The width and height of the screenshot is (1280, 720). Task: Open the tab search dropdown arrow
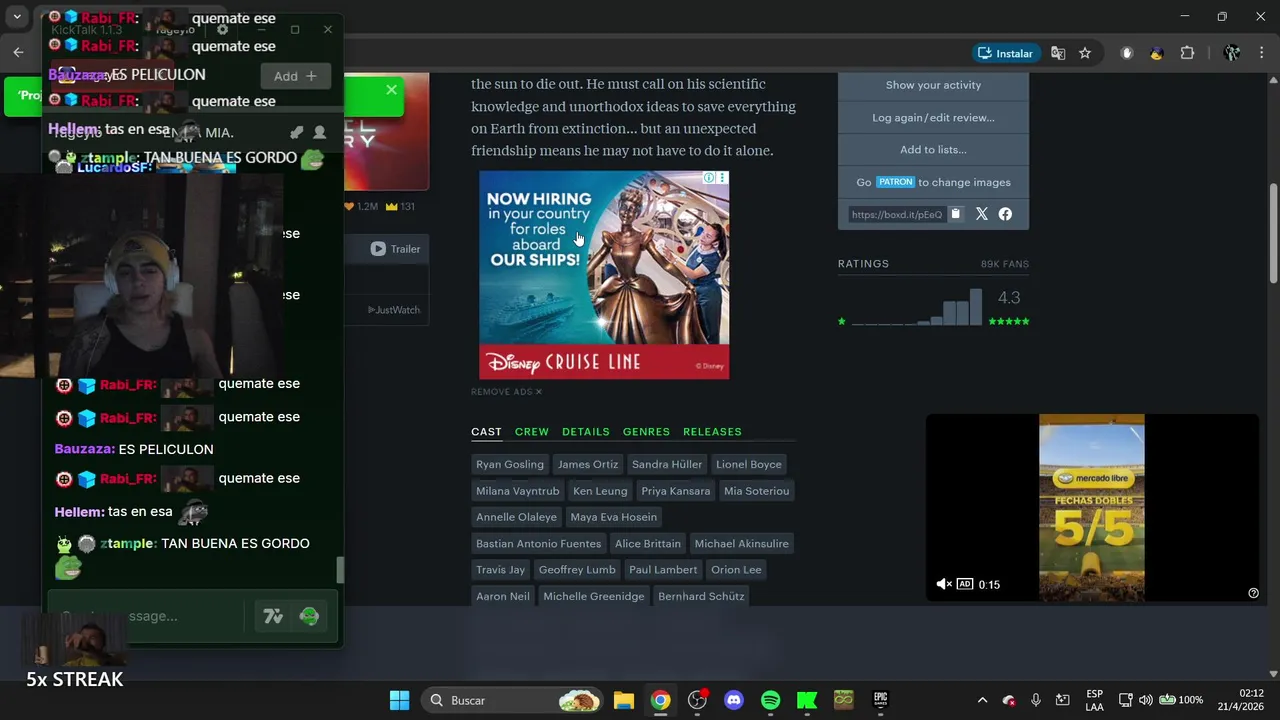point(17,17)
